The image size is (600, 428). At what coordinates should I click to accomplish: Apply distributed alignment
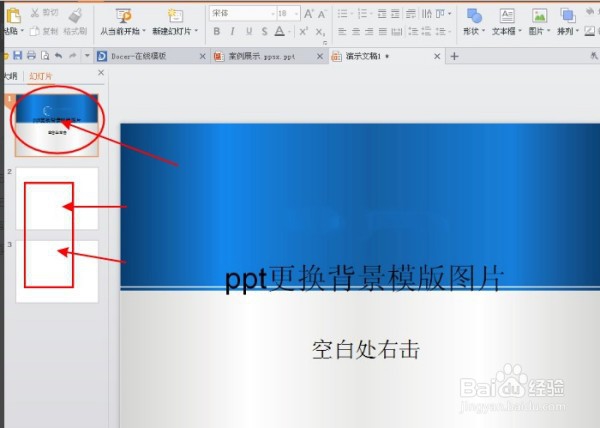(397, 31)
